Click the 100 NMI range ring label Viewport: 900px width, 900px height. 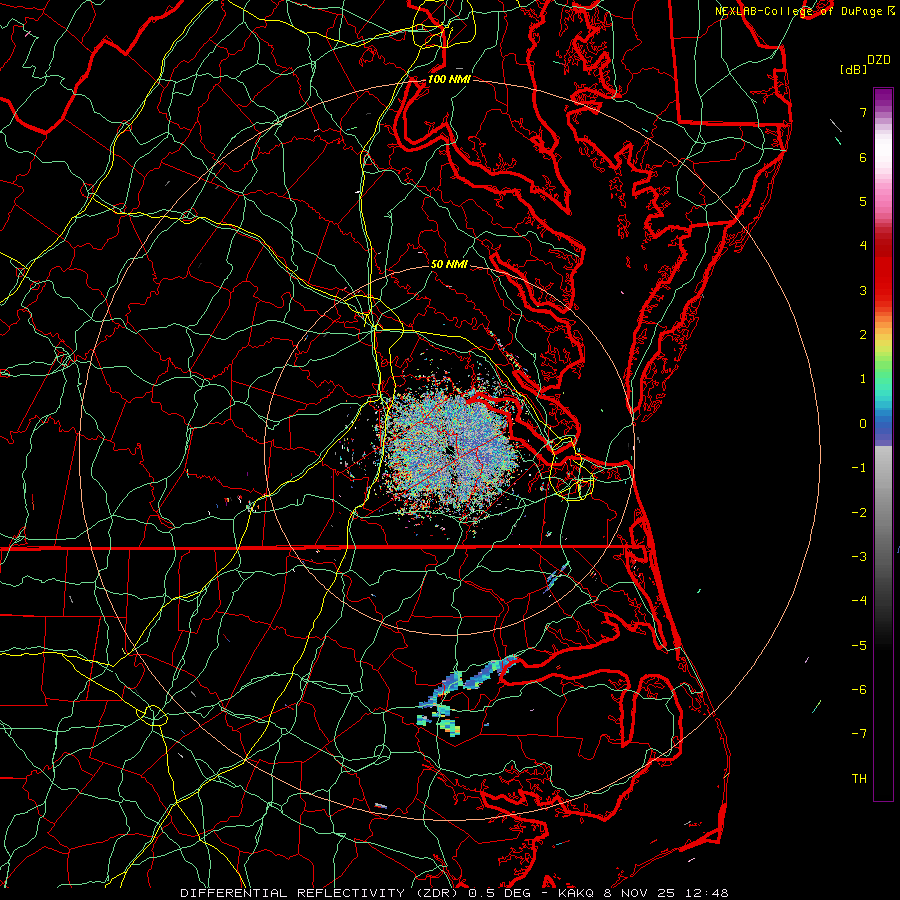click(x=449, y=79)
